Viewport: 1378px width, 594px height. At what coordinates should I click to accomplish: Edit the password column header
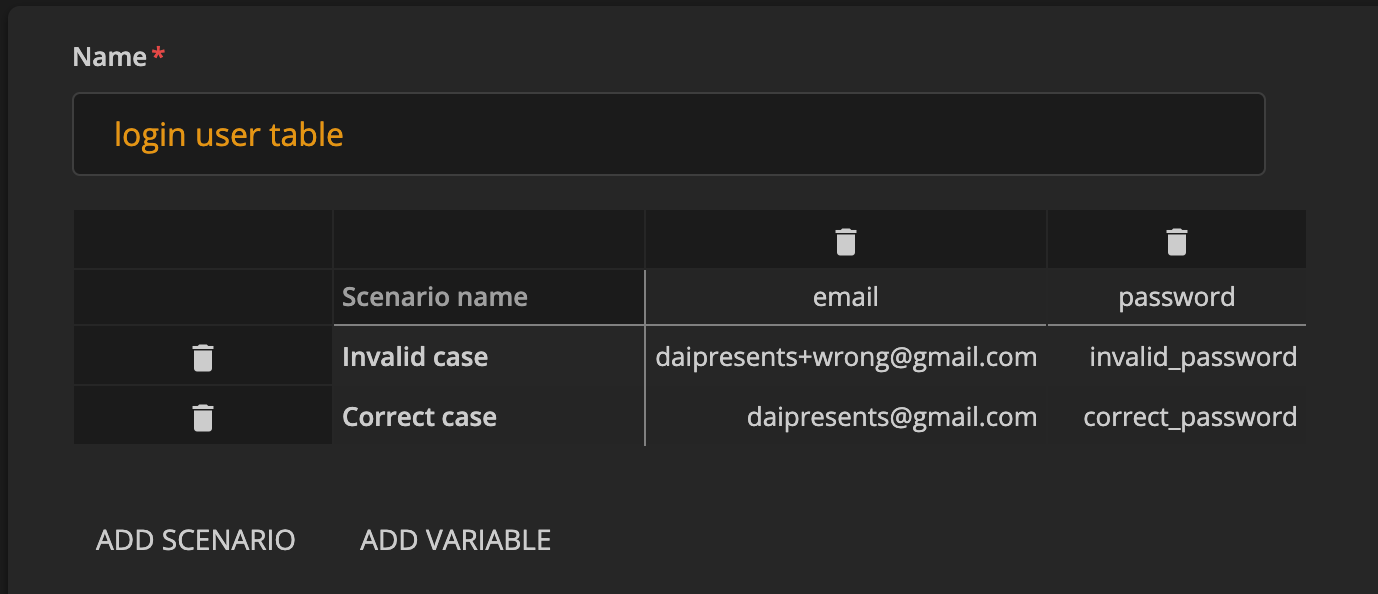1176,297
